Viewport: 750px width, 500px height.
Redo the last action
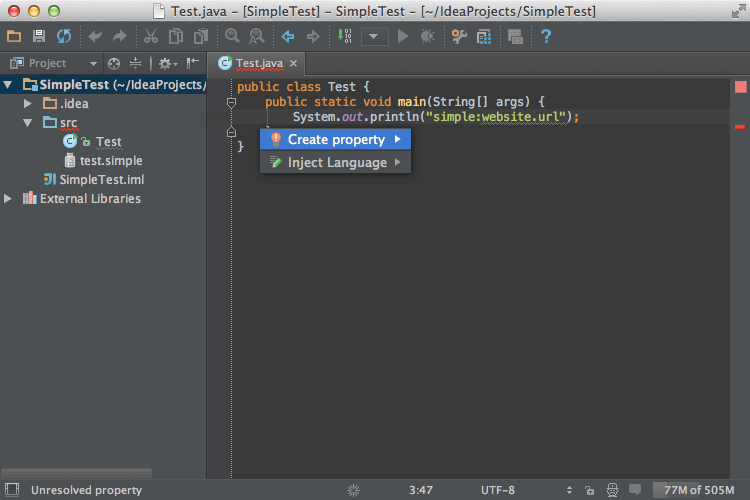[x=120, y=36]
